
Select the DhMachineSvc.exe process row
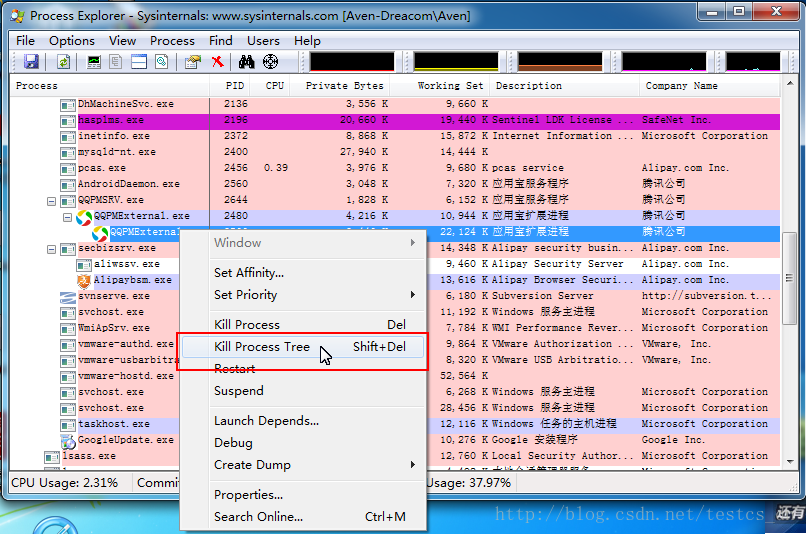click(395, 104)
